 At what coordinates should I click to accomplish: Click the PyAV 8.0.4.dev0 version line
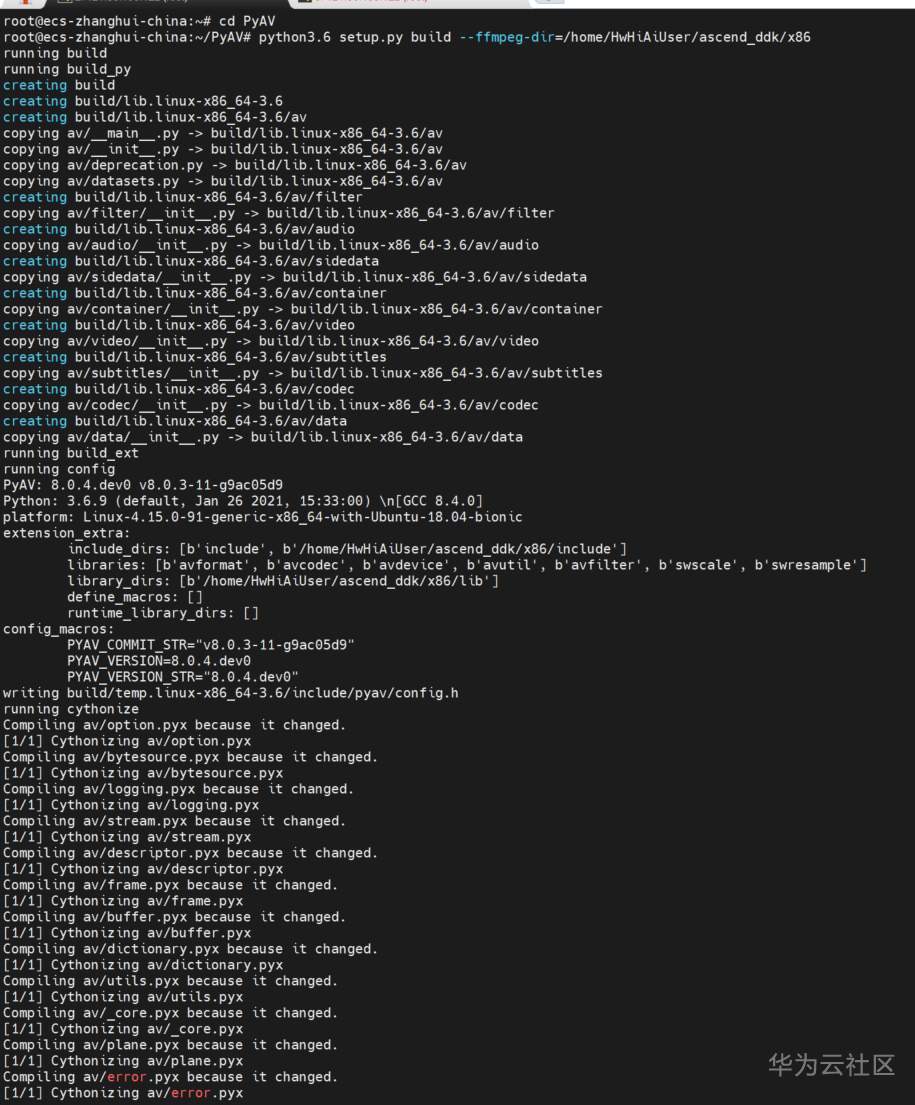click(x=142, y=485)
